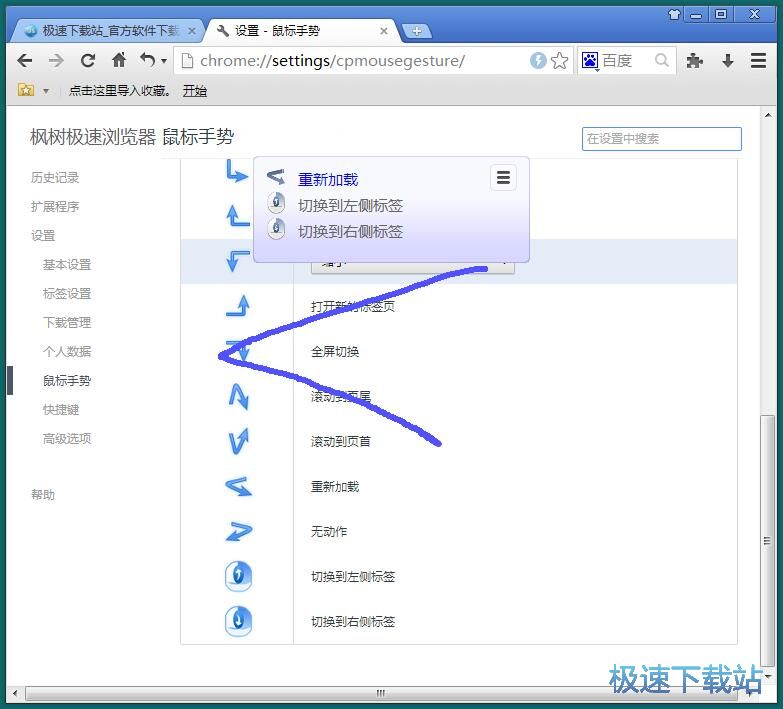Click the 重新加载 action in the list
The image size is (783, 709).
click(x=335, y=486)
